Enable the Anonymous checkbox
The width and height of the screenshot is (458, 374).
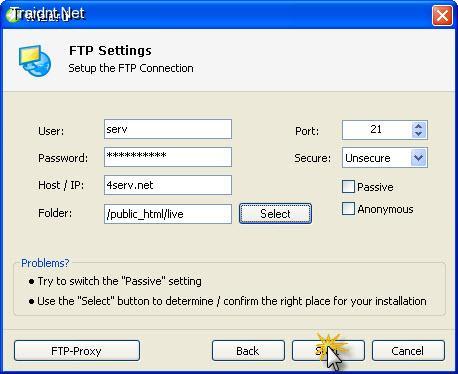348,209
